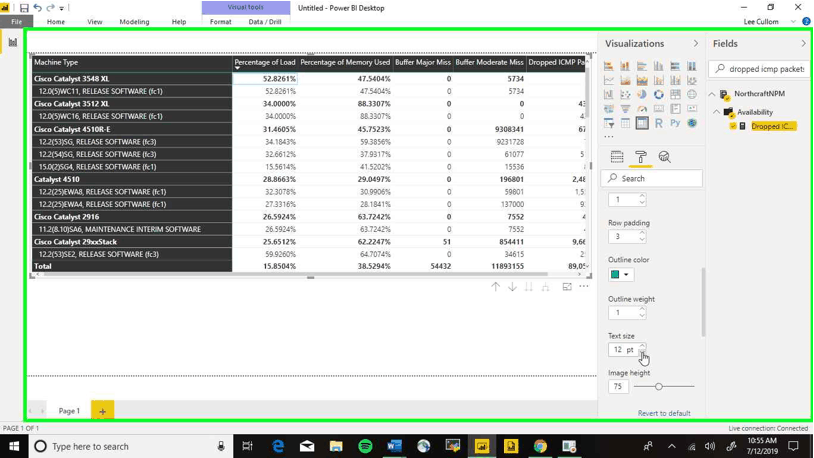The height and width of the screenshot is (458, 814).
Task: Click the Fields search box with 'dropped icmp packet'
Action: pyautogui.click(x=759, y=69)
